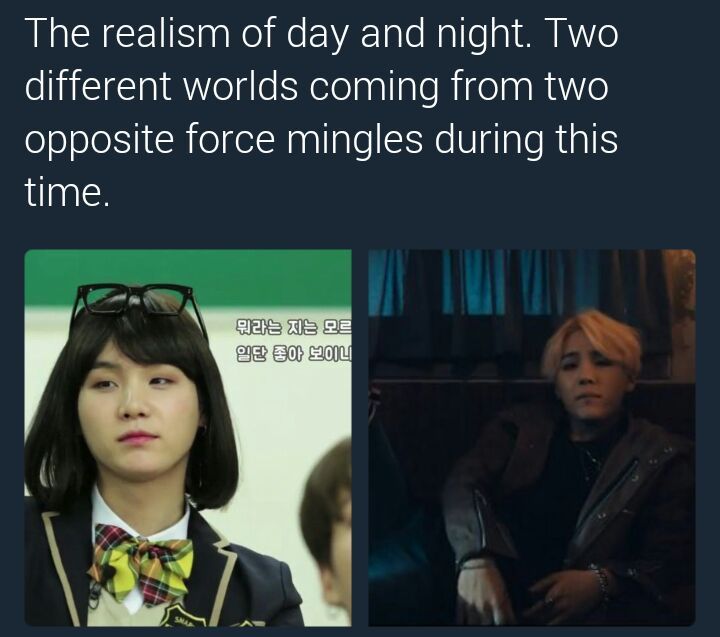Click the plaid yellow bow tie
This screenshot has width=720, height=637.
(x=141, y=561)
